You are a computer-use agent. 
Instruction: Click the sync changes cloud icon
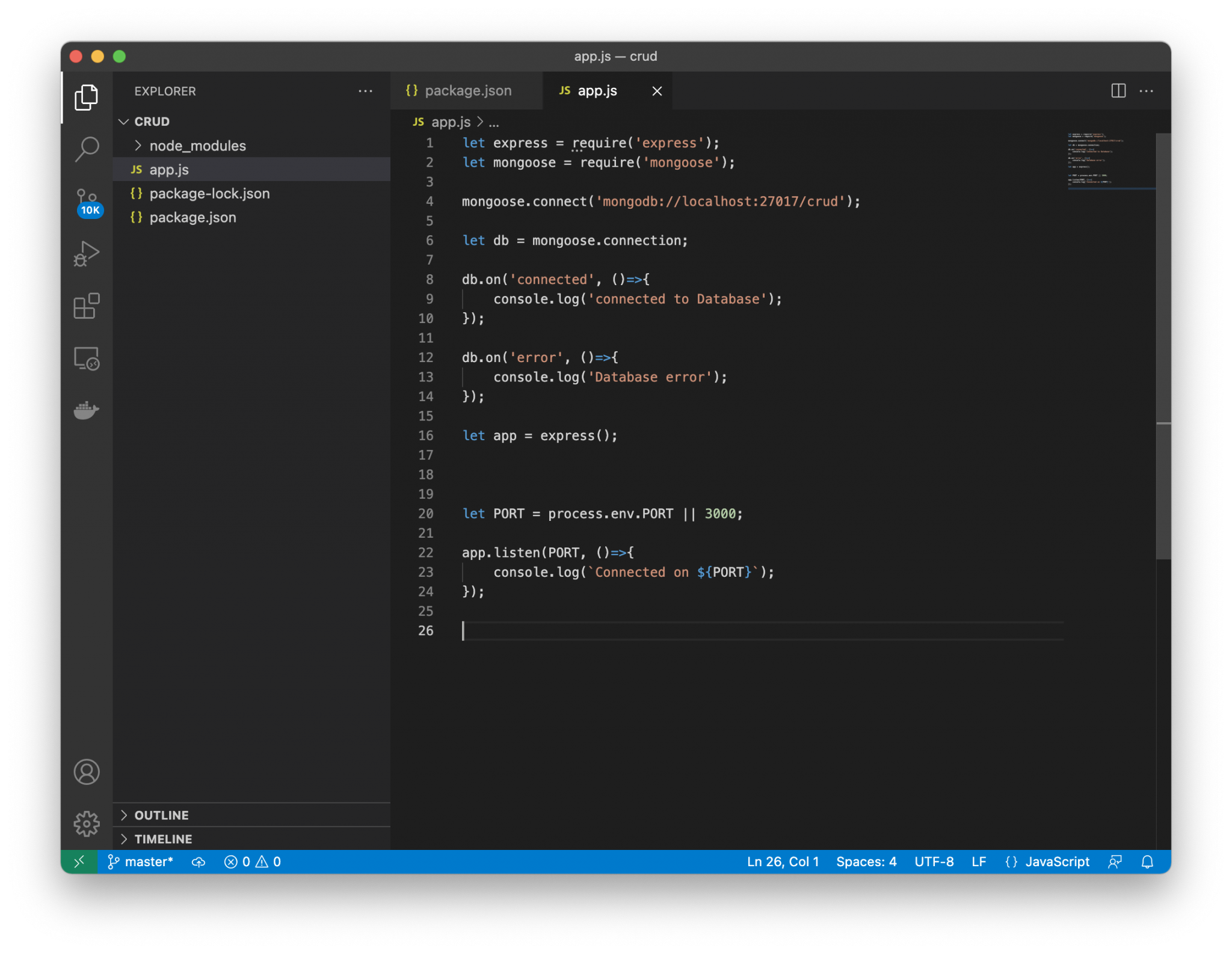pyautogui.click(x=199, y=861)
